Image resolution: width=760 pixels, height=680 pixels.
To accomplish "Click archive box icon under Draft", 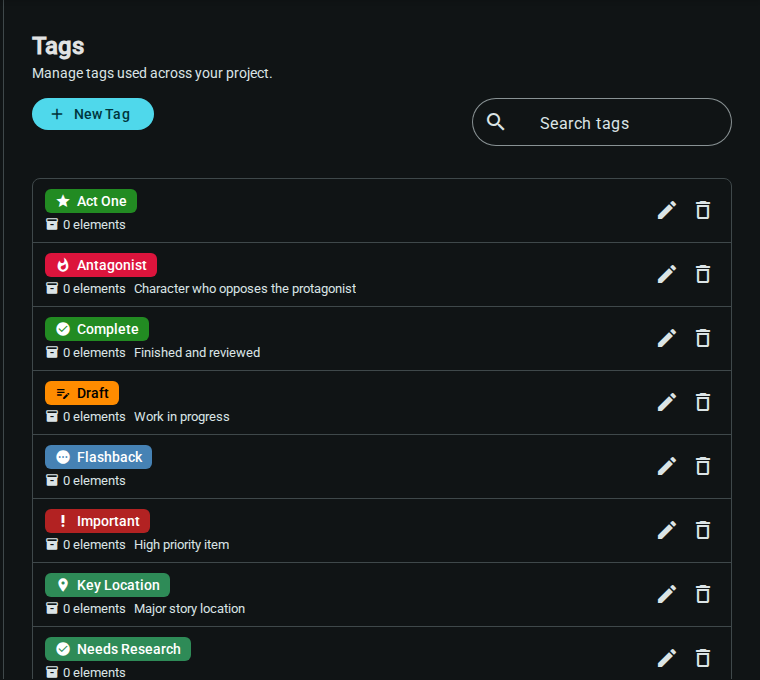I will (x=52, y=416).
